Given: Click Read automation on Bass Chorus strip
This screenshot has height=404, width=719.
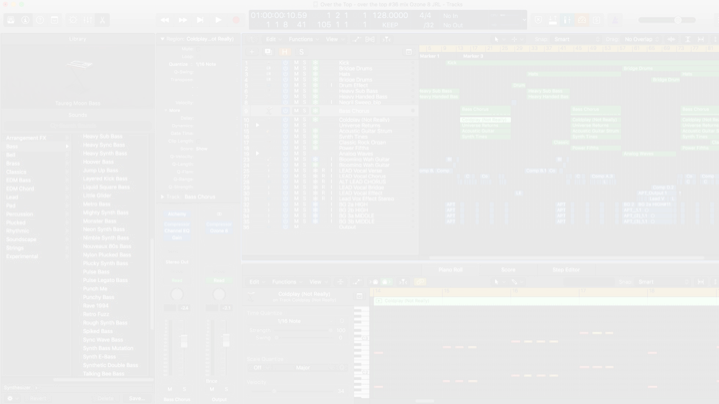Looking at the screenshot, I should [x=177, y=280].
